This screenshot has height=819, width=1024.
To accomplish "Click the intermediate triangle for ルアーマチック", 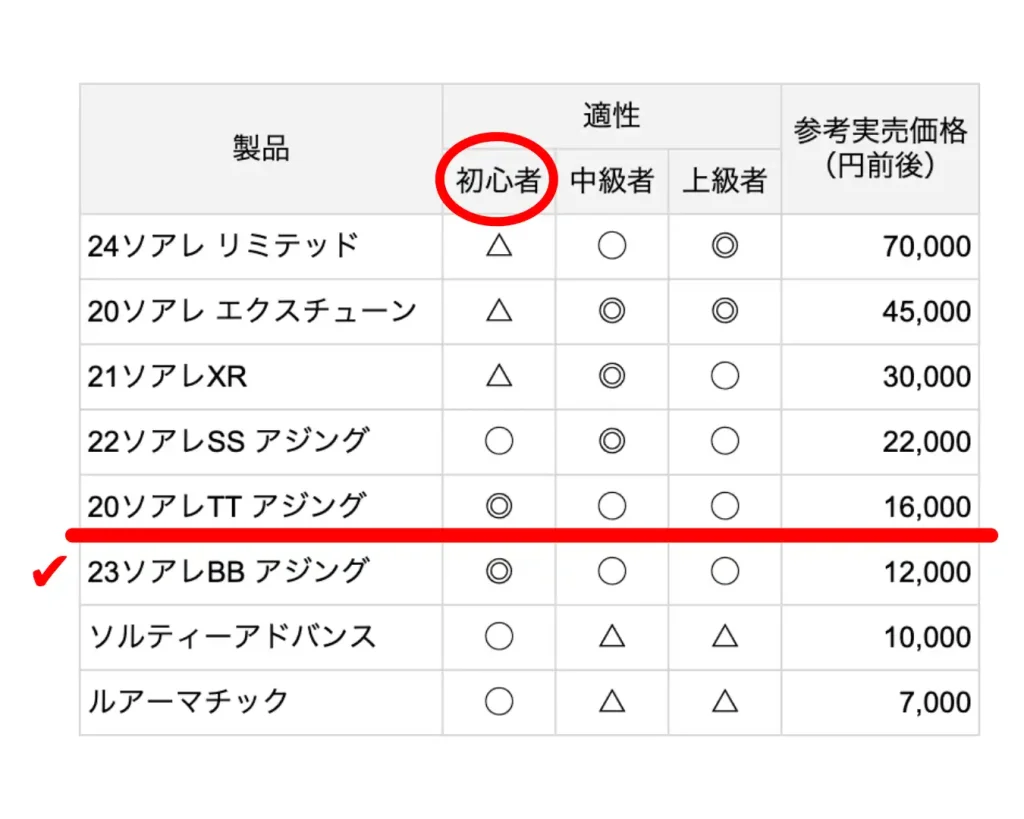I will click(611, 702).
